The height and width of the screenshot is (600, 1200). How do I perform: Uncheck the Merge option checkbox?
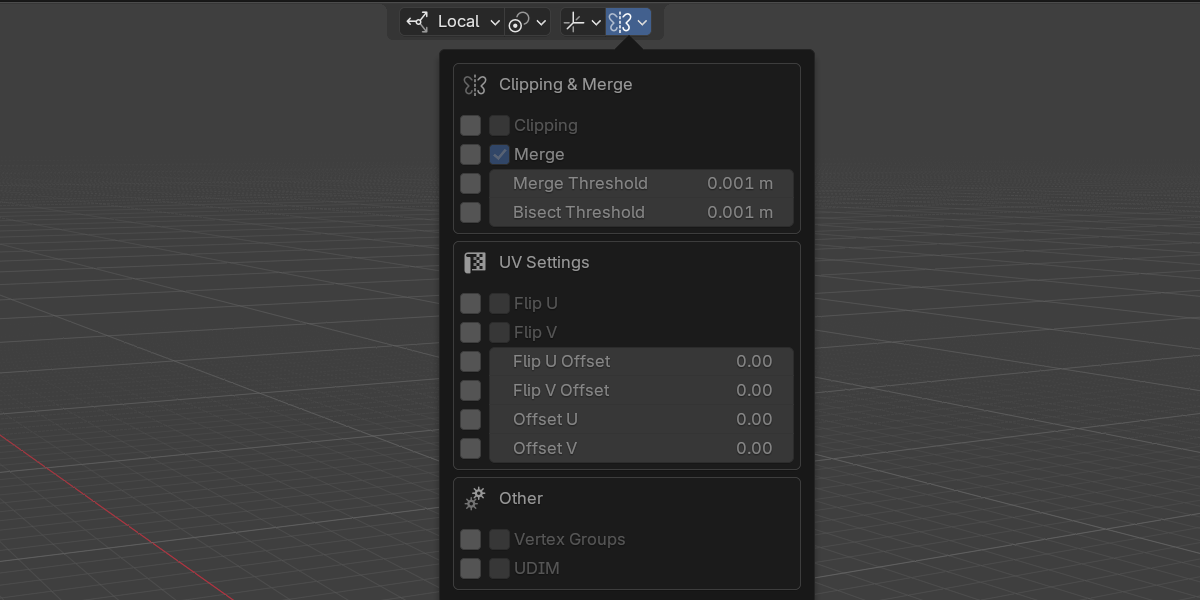500,155
